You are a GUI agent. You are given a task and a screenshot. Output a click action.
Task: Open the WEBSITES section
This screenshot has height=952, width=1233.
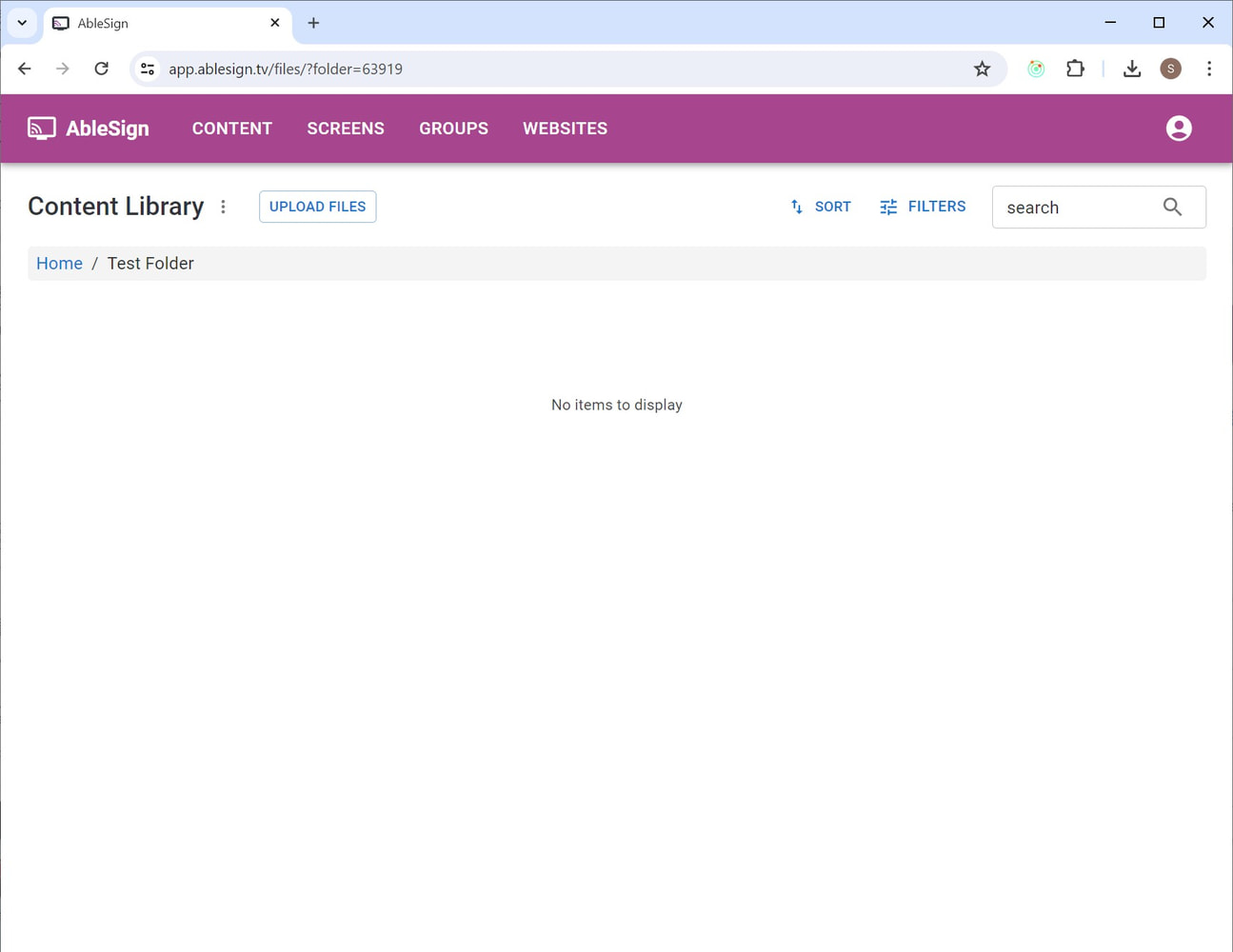click(565, 128)
